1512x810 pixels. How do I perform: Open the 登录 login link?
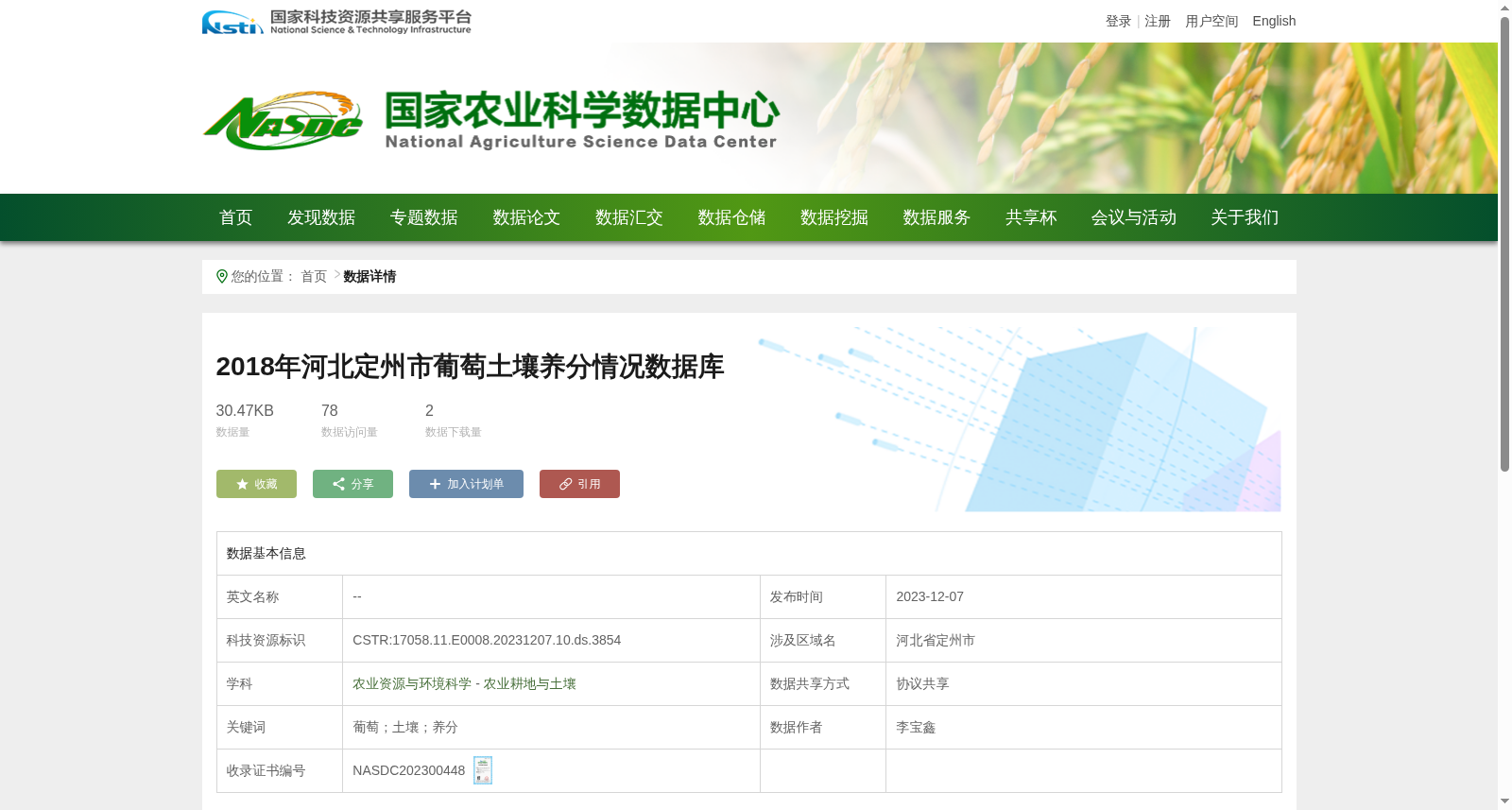click(1119, 21)
